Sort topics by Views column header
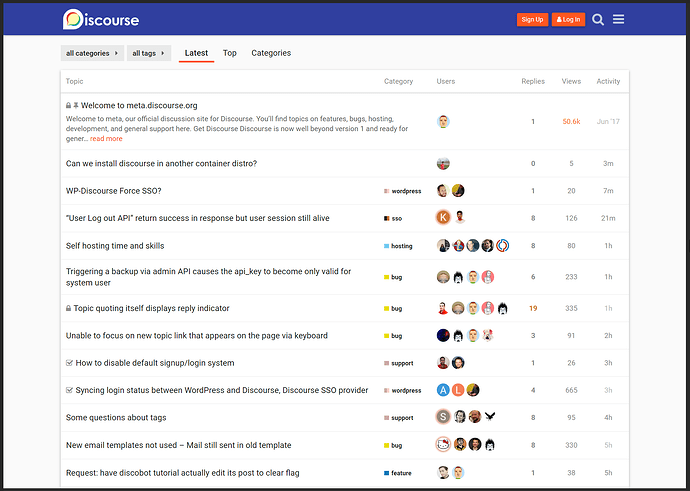This screenshot has height=491, width=690. pos(571,81)
